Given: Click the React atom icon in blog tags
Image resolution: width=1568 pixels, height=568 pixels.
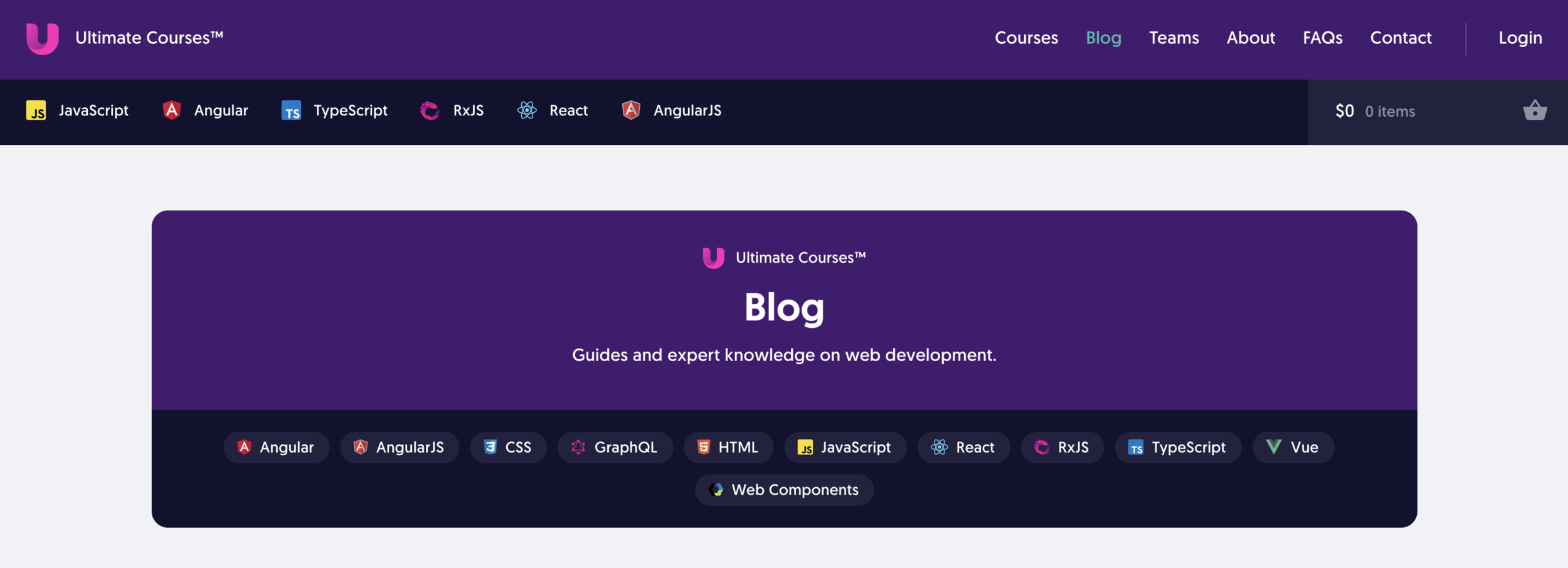Looking at the screenshot, I should point(939,447).
